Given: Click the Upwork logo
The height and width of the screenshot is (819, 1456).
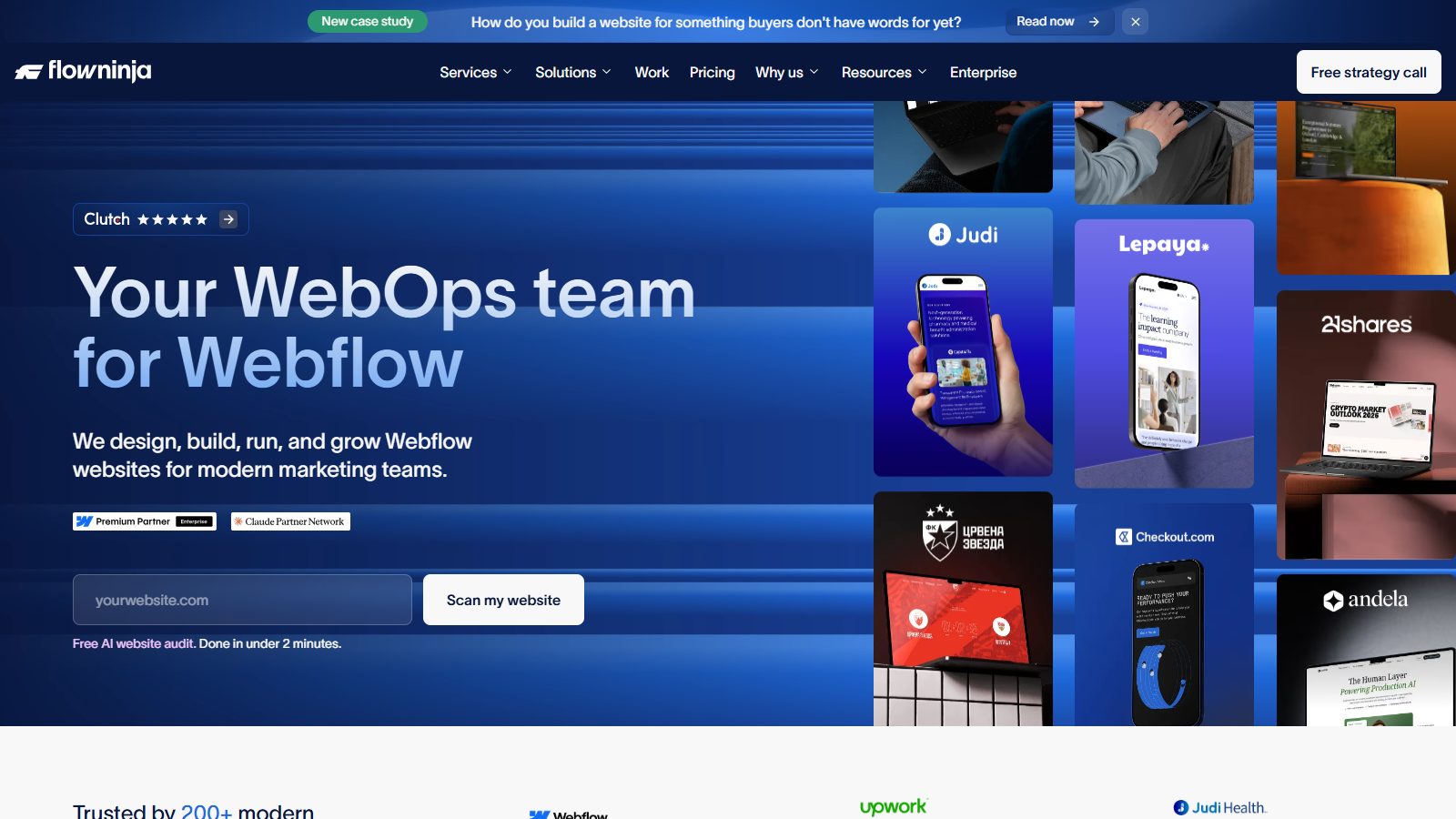Looking at the screenshot, I should (894, 807).
